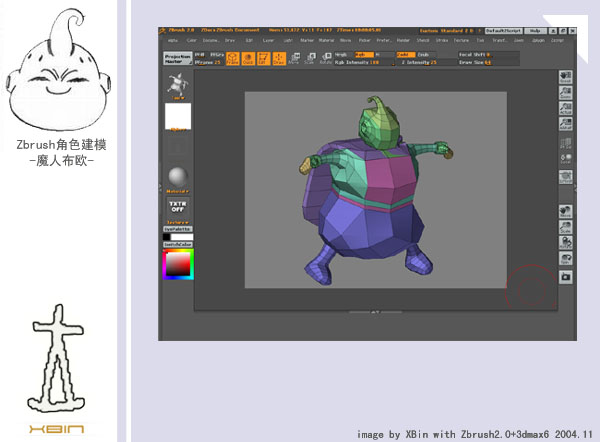The image size is (600, 442).
Task: Toggle the orange Frame (polyframe) button
Action: click(x=232, y=58)
